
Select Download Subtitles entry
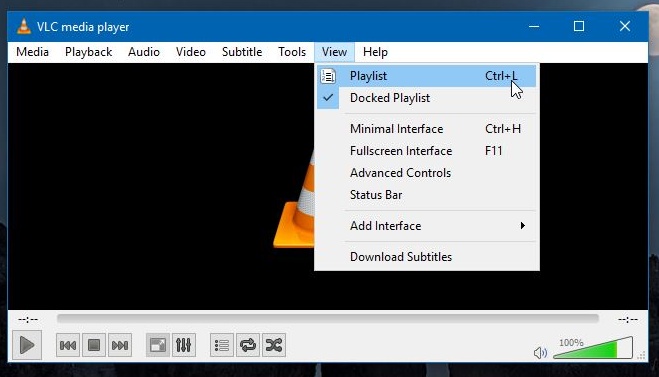pyautogui.click(x=427, y=257)
